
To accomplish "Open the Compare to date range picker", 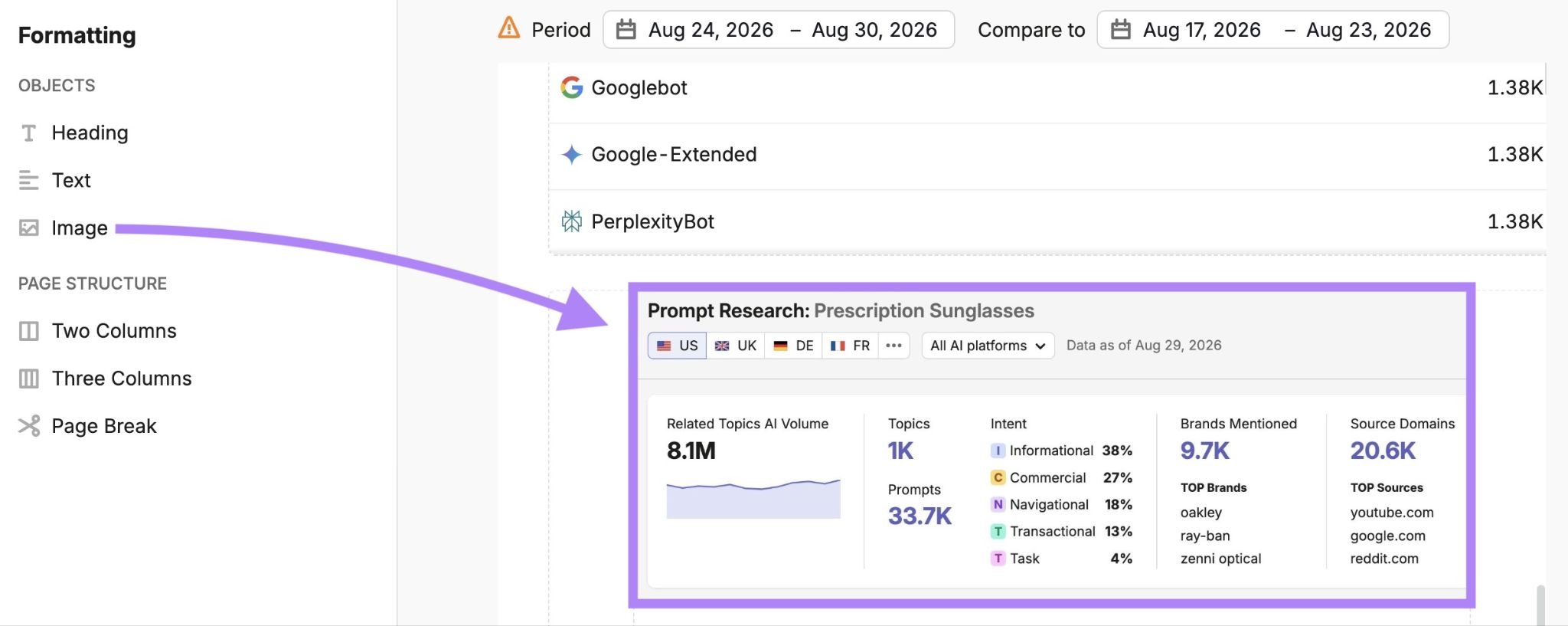I will [x=1272, y=30].
